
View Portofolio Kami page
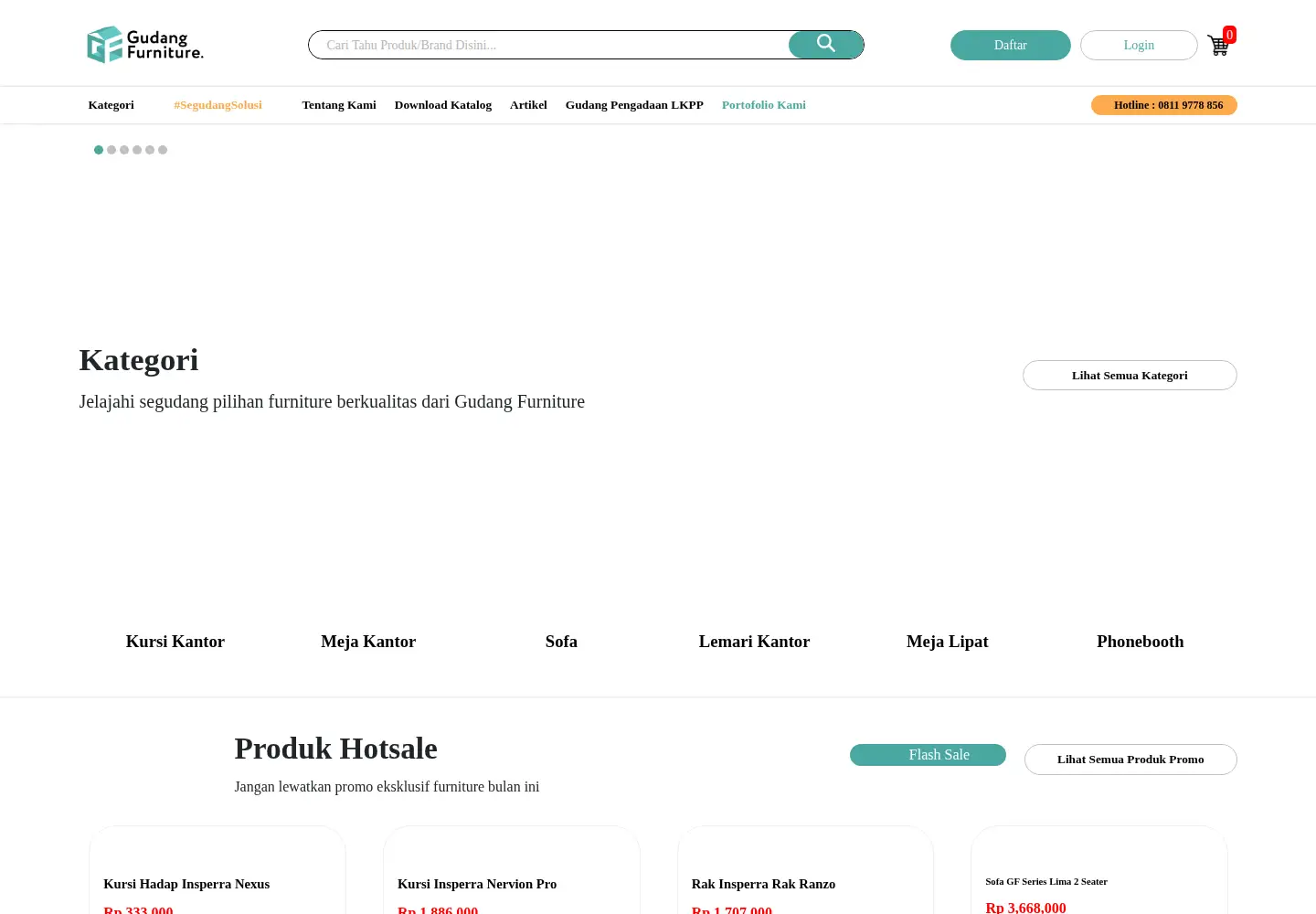tap(764, 105)
